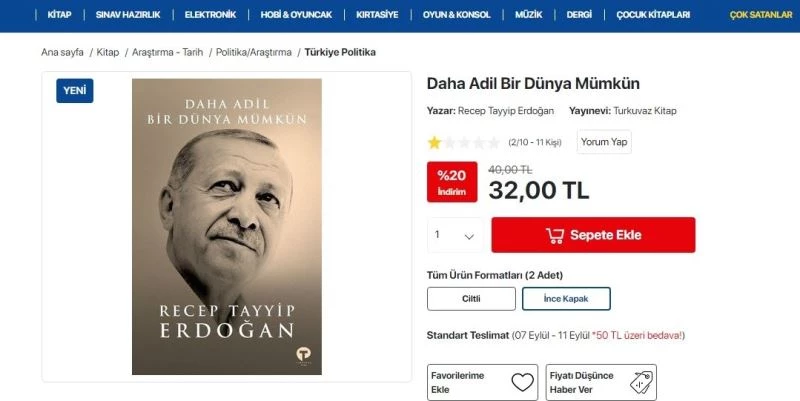This screenshot has height=401, width=800.
Task: Expand the quantity selector chevron arrow
Action: tap(469, 236)
